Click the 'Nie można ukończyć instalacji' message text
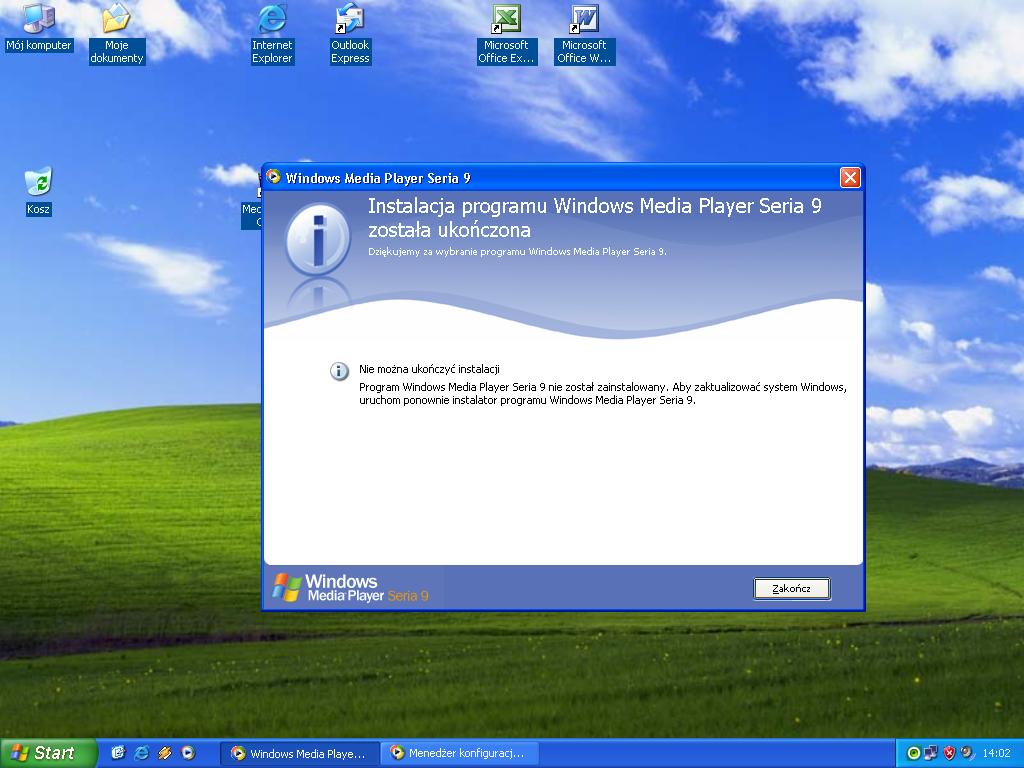Screen dimensions: 1024x768 click(x=429, y=369)
